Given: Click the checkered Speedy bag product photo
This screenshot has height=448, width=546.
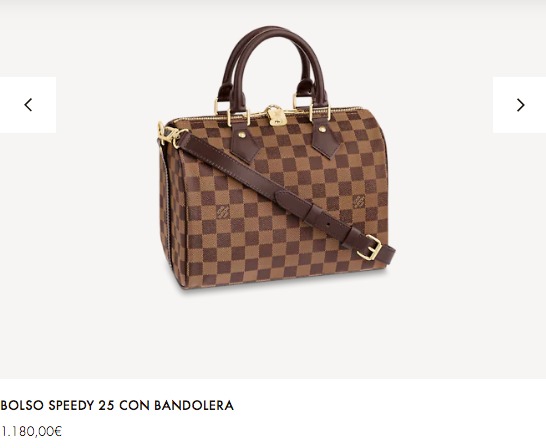Looking at the screenshot, I should tap(276, 158).
